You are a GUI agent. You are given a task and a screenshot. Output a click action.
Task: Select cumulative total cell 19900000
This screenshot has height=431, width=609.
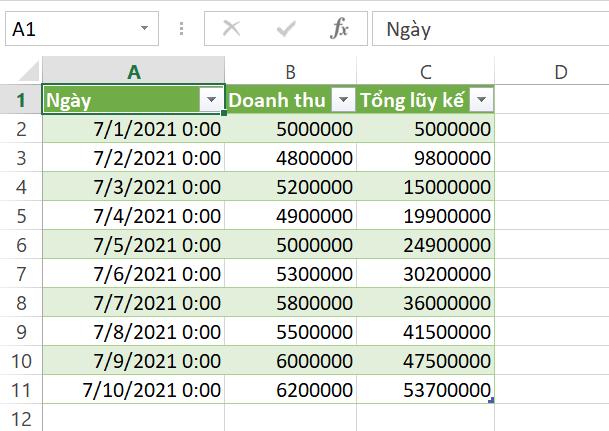[426, 216]
